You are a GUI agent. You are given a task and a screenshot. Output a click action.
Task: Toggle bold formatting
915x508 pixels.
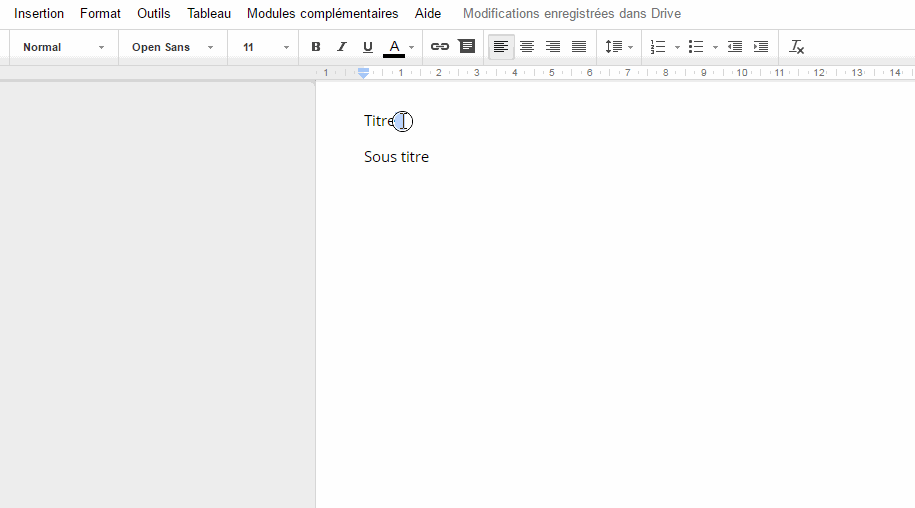click(x=316, y=47)
